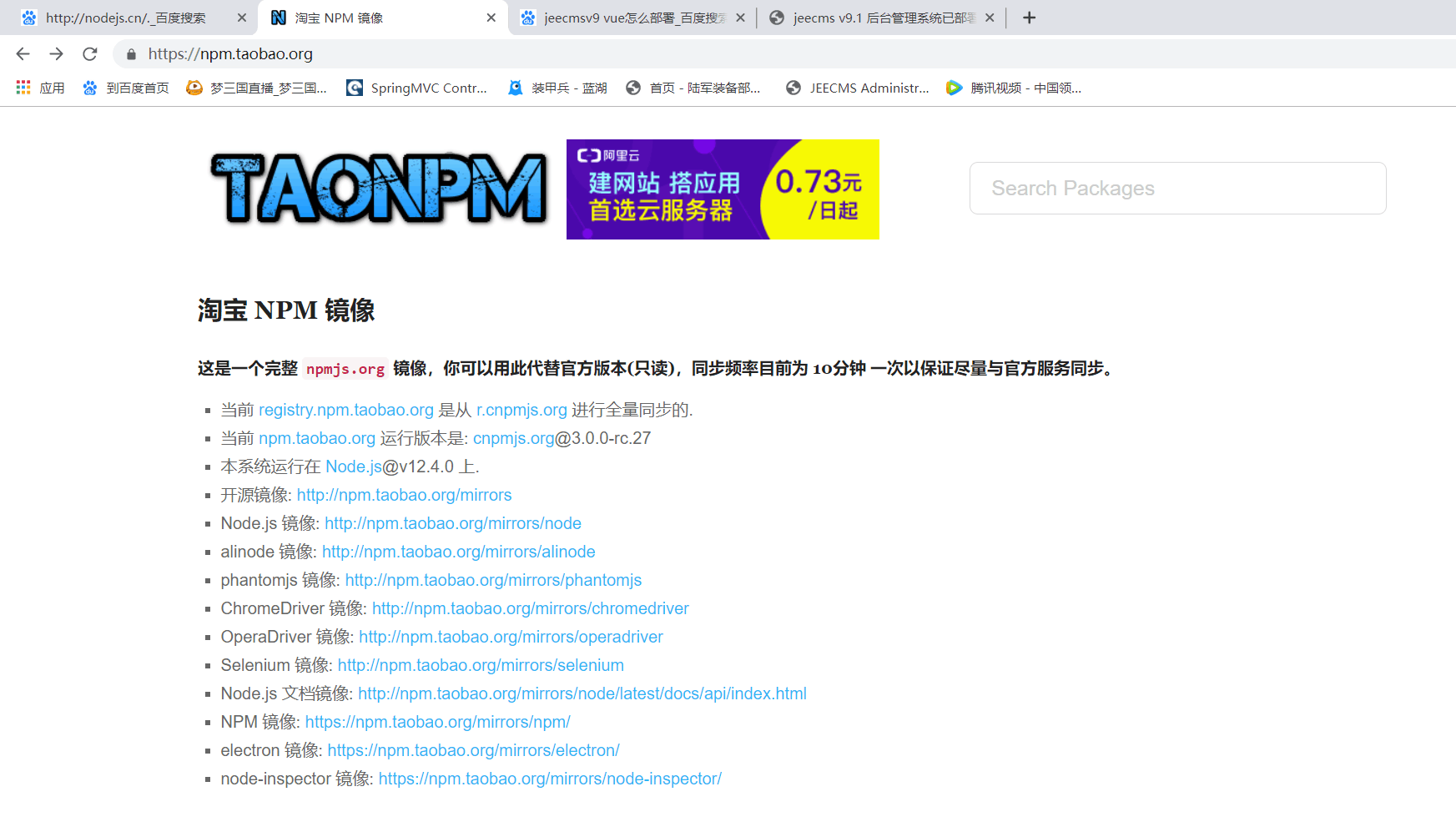Open the cnpmjs.org link
Viewport: 1456px width, 832px height.
(514, 438)
